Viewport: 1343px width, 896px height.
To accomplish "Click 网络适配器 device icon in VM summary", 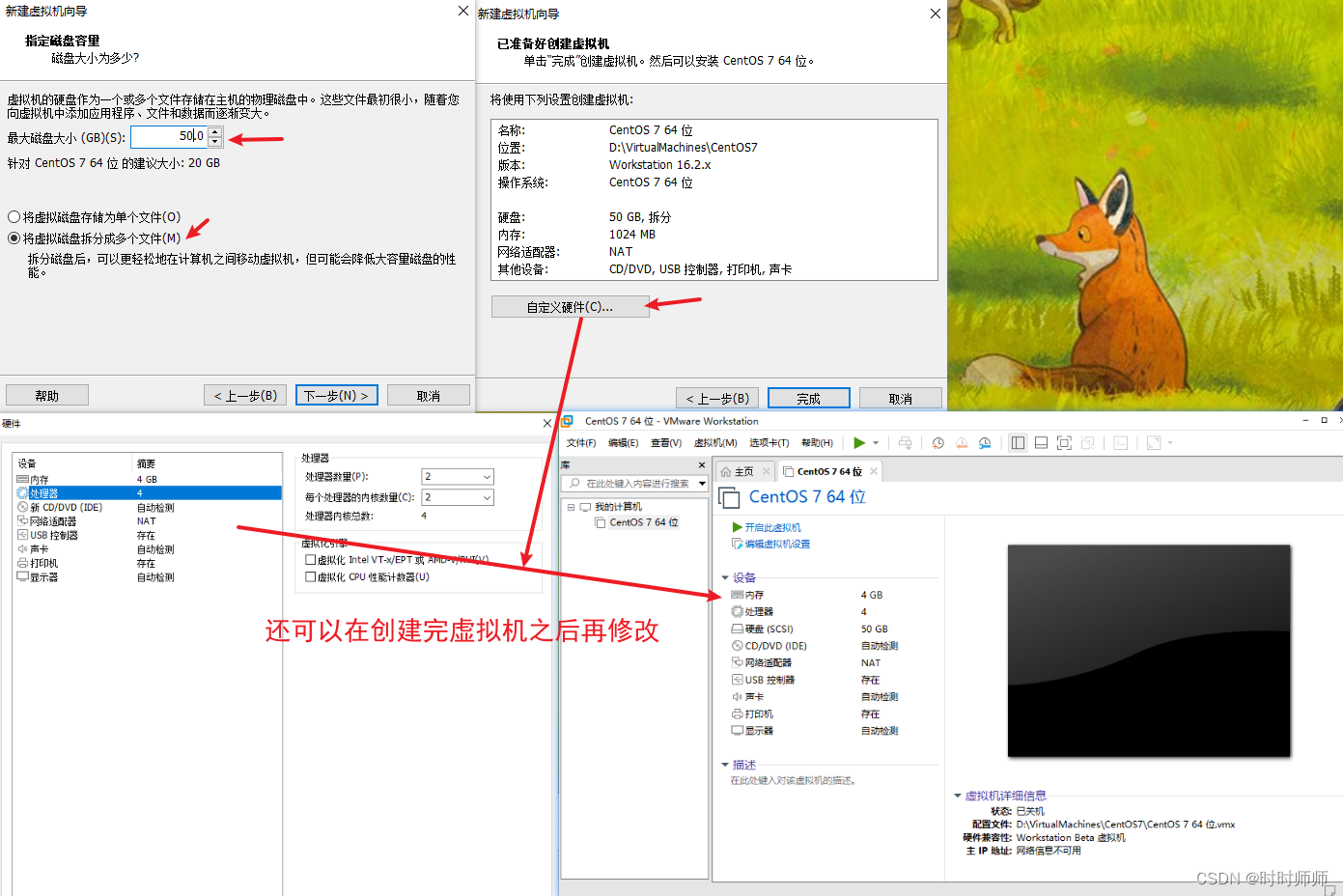I will [738, 662].
